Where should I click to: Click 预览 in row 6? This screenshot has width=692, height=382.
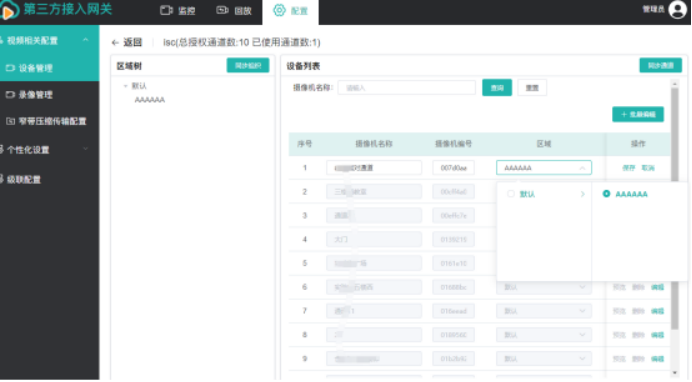[x=619, y=287]
